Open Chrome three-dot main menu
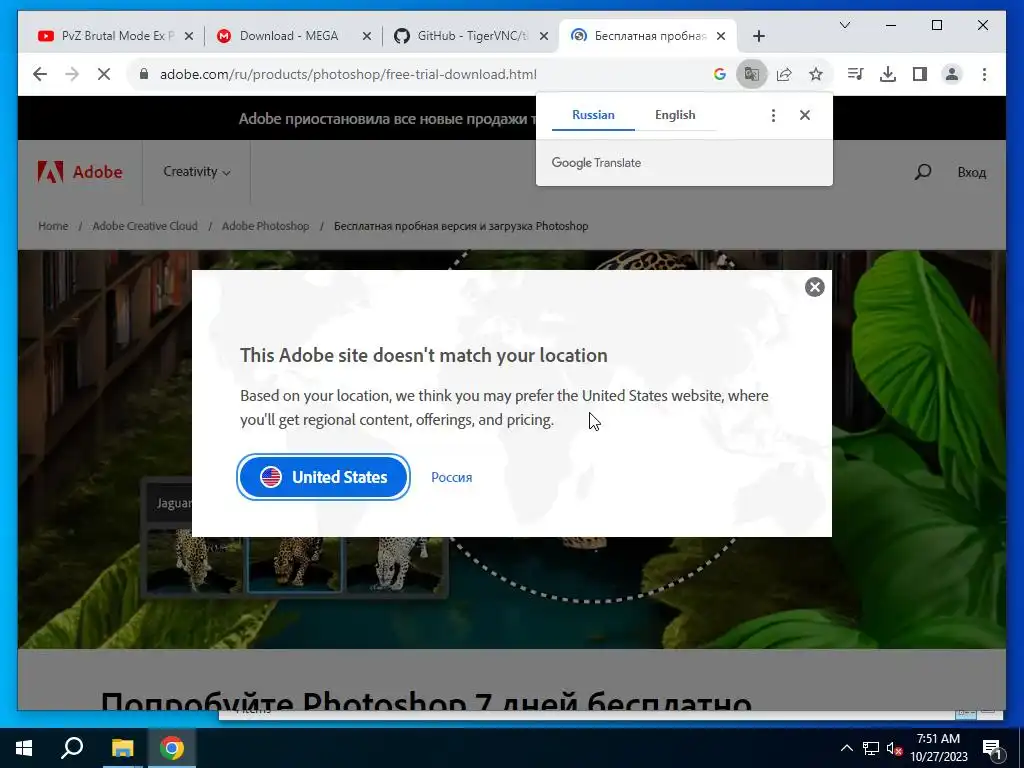 (x=984, y=74)
